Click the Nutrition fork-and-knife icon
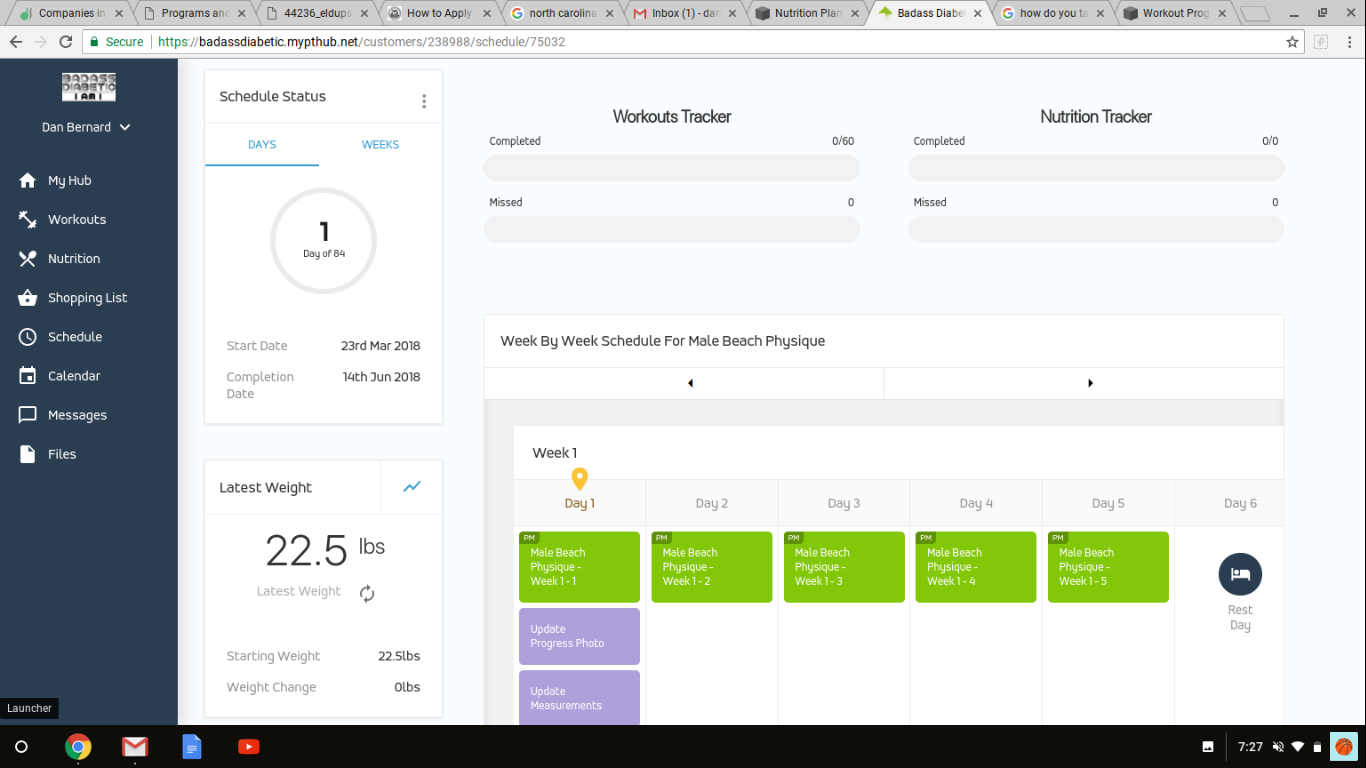The height and width of the screenshot is (768, 1366). pyautogui.click(x=28, y=258)
